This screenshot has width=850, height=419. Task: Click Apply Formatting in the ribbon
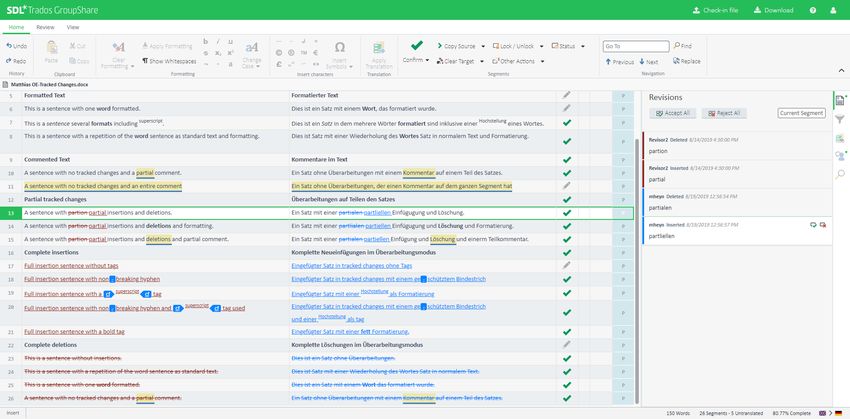(167, 46)
